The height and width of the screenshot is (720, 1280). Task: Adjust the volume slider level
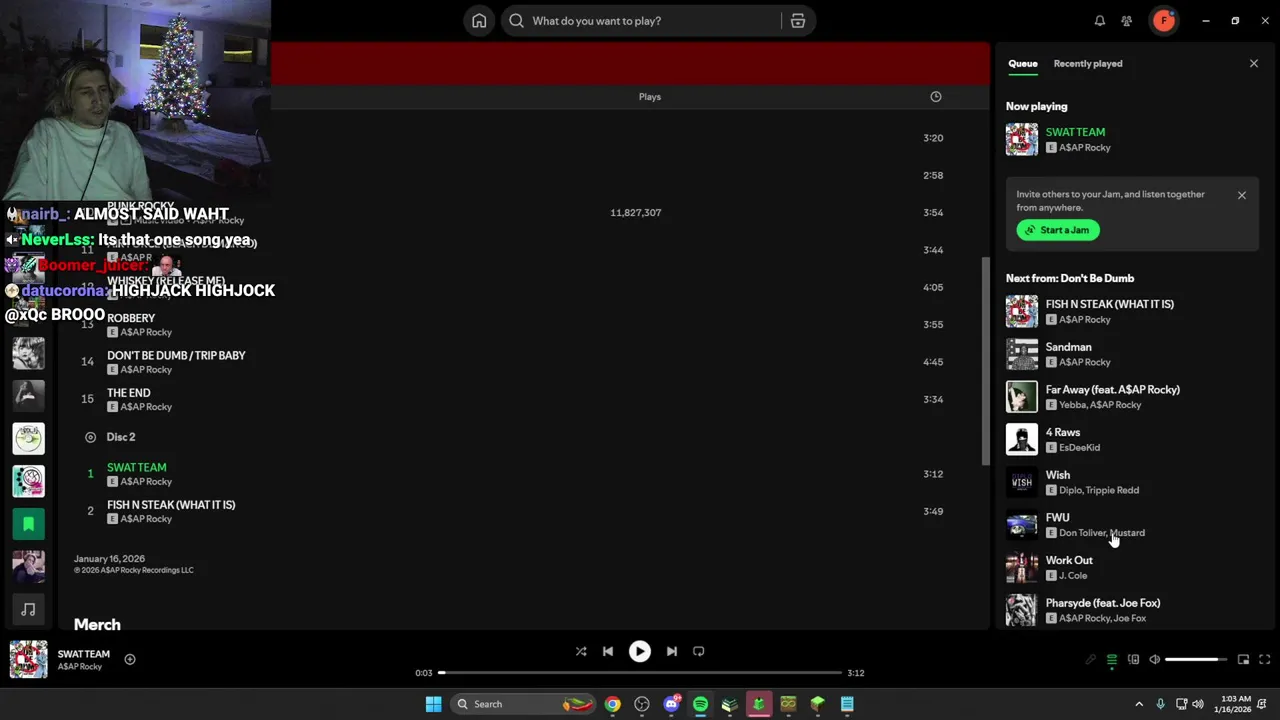click(1196, 660)
